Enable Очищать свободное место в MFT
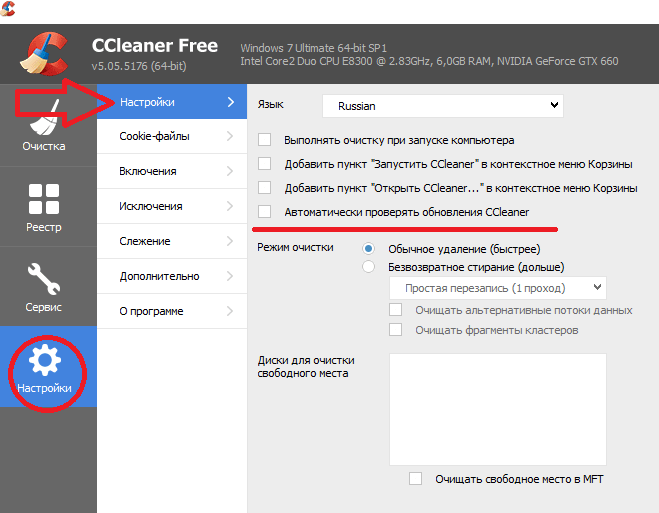Image resolution: width=659 pixels, height=513 pixels. pos(416,479)
